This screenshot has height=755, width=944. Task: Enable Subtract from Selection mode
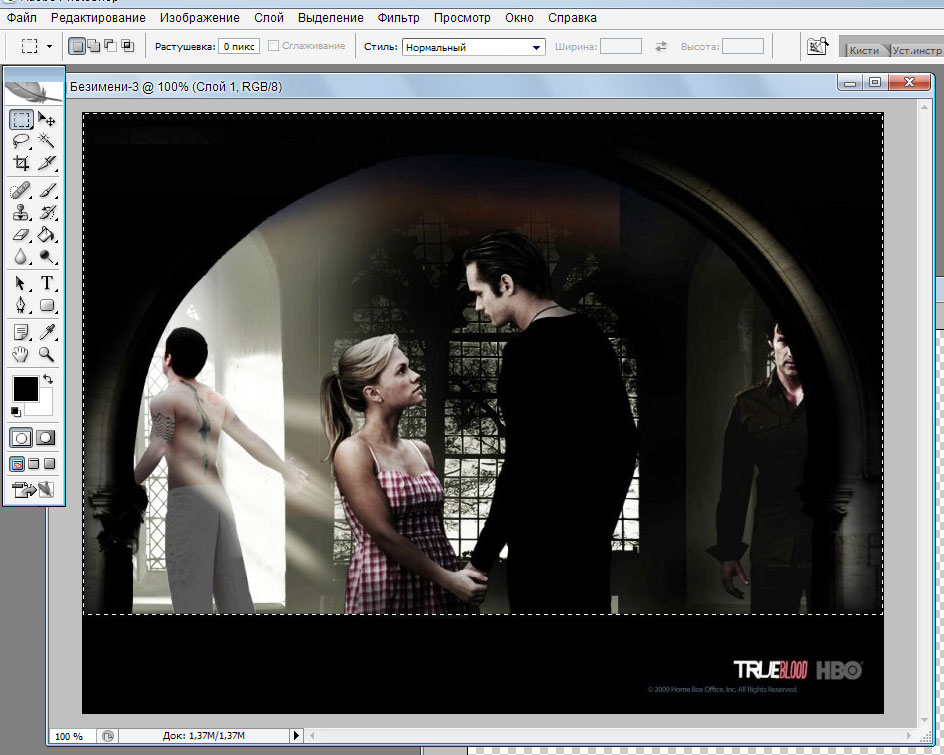[x=111, y=46]
